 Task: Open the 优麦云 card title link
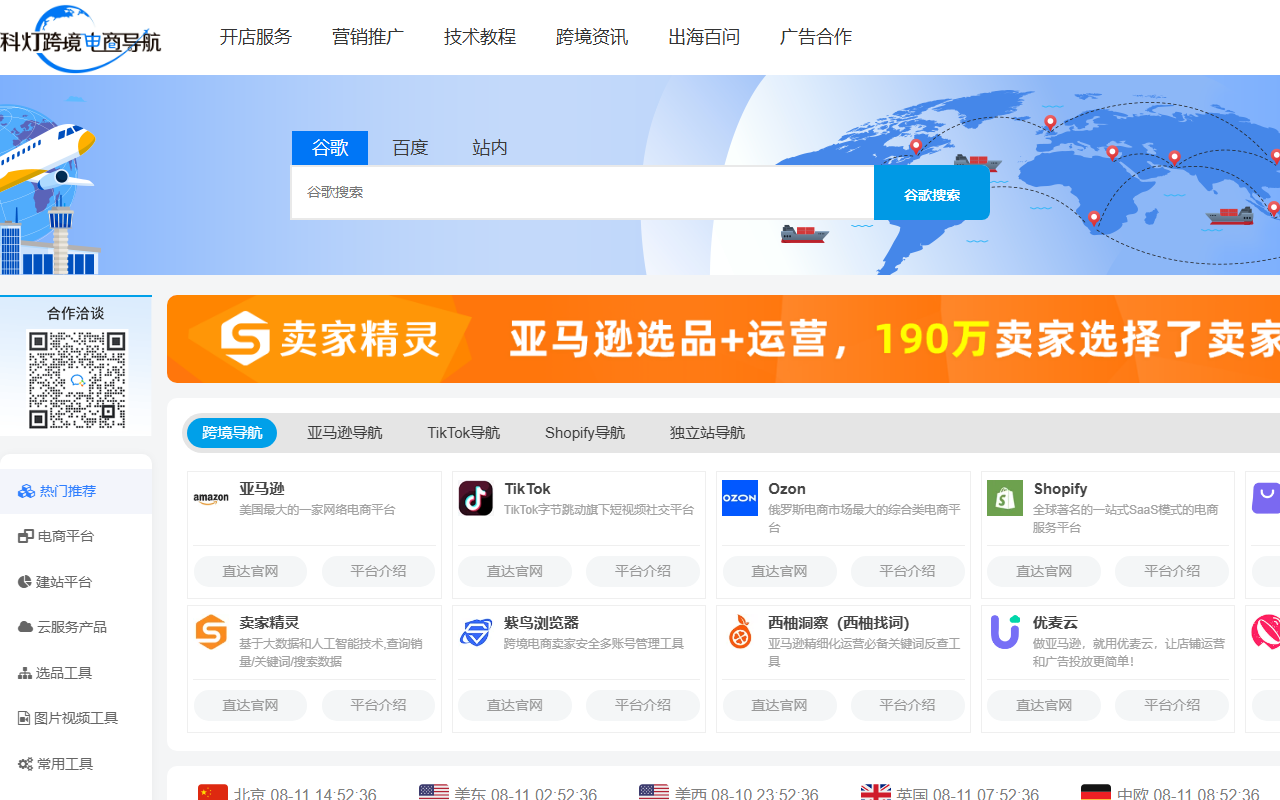pos(1055,623)
